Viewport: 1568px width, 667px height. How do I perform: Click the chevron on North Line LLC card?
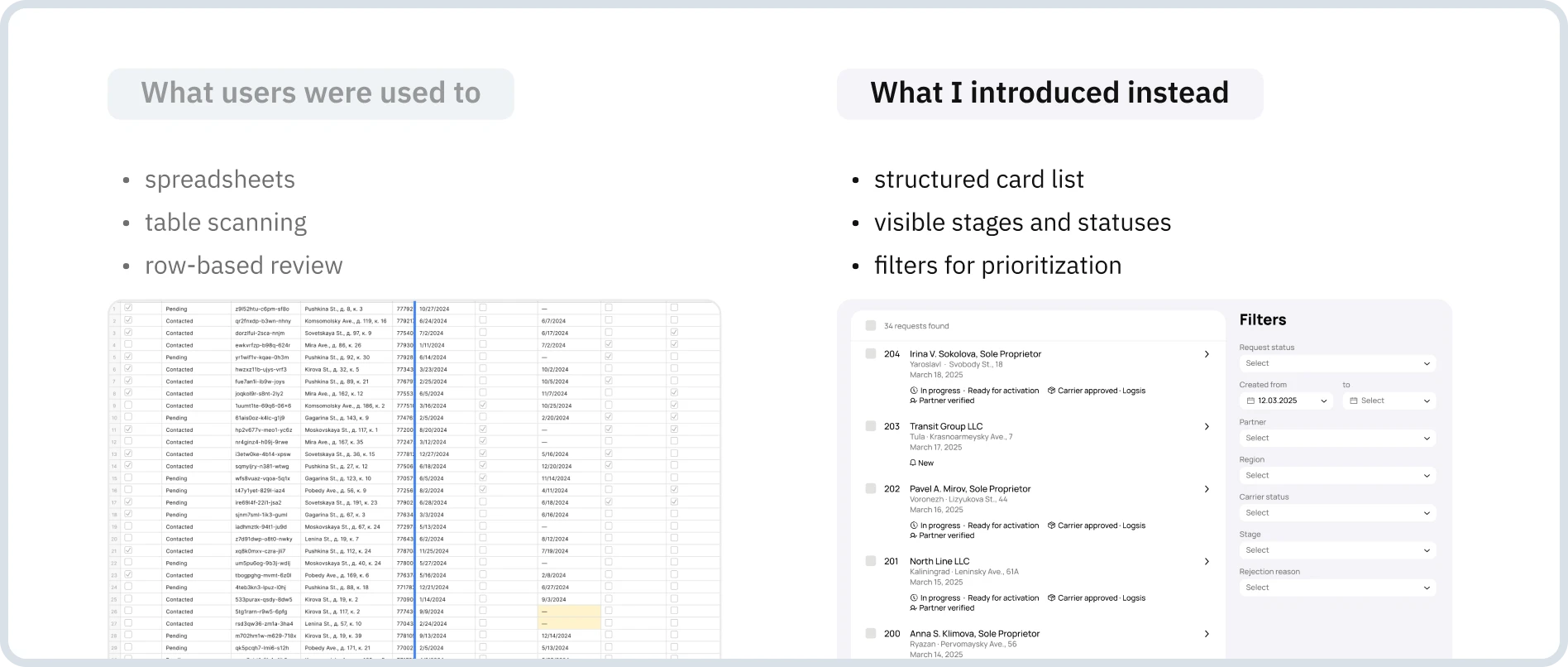click(1207, 562)
